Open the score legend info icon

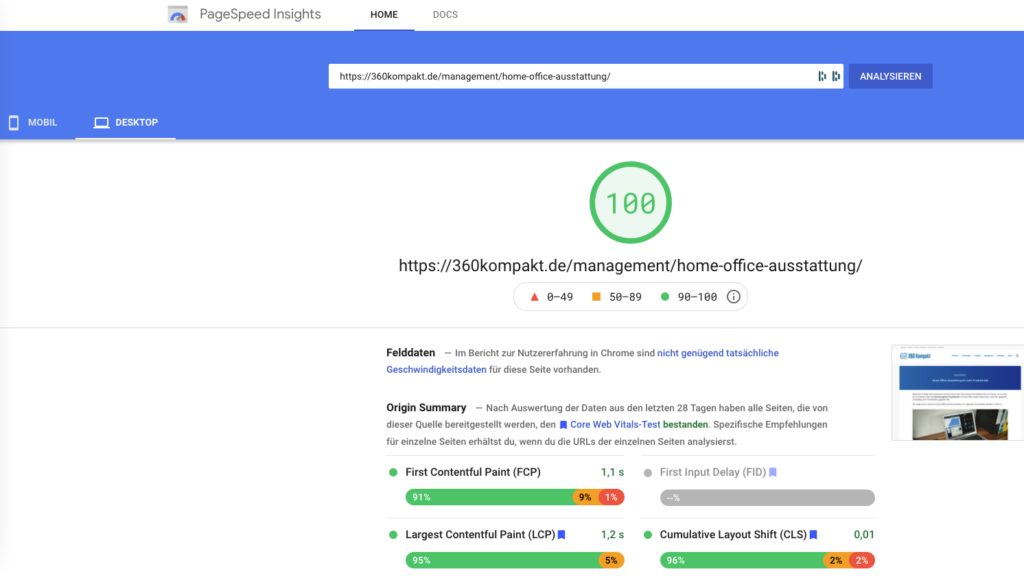(733, 296)
